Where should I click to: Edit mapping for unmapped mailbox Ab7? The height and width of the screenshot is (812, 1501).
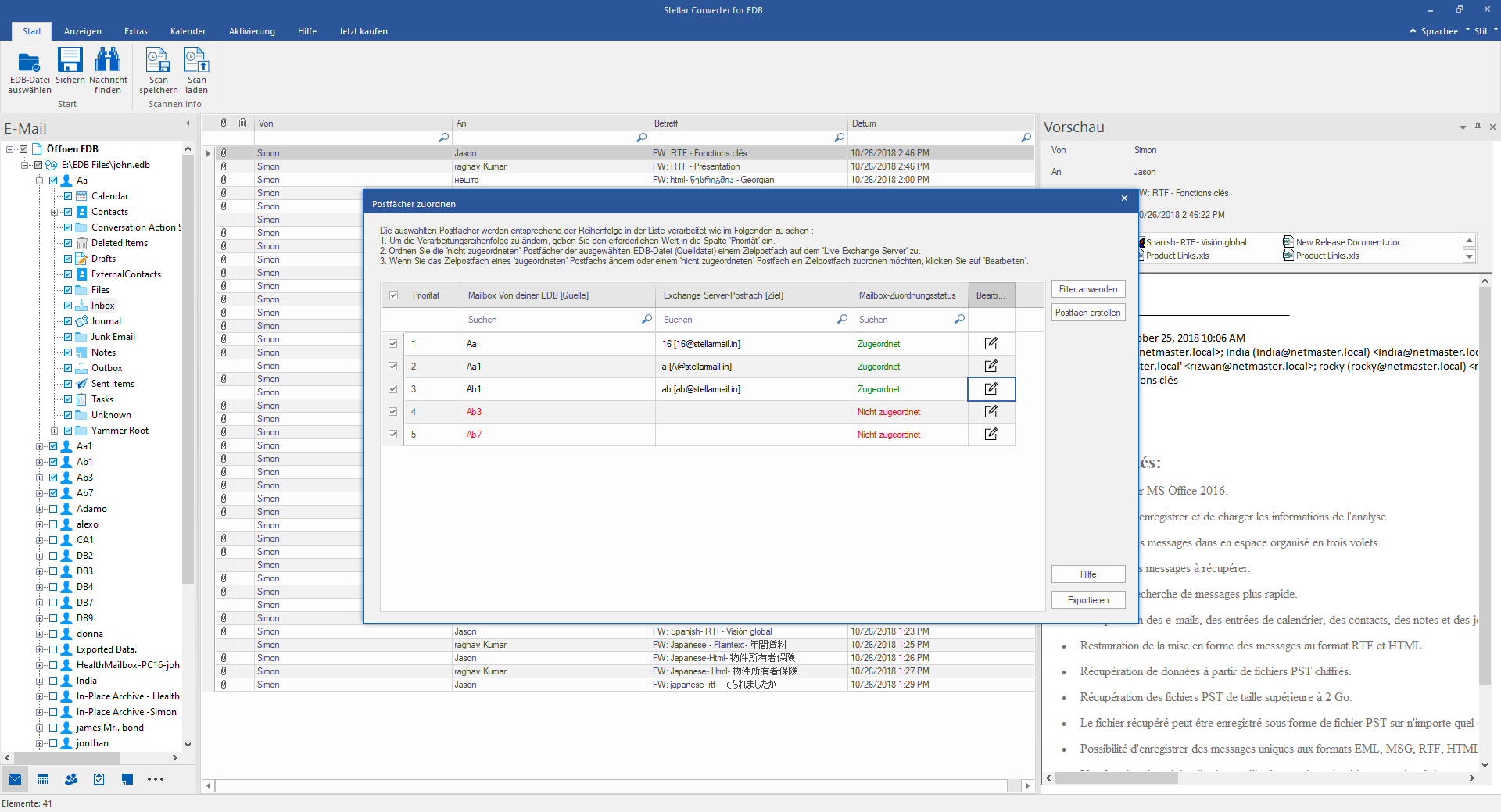(x=991, y=435)
